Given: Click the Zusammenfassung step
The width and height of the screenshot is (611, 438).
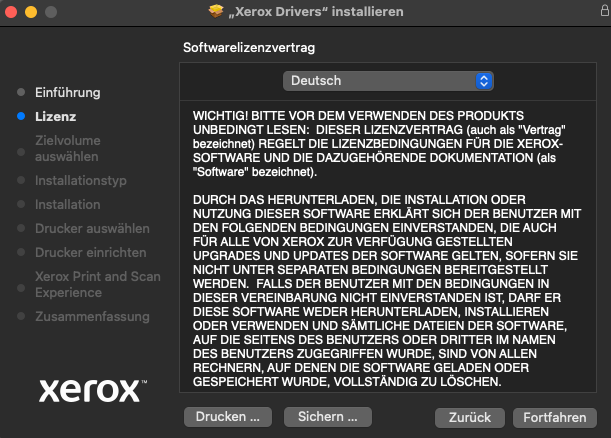Looking at the screenshot, I should click(x=91, y=317).
